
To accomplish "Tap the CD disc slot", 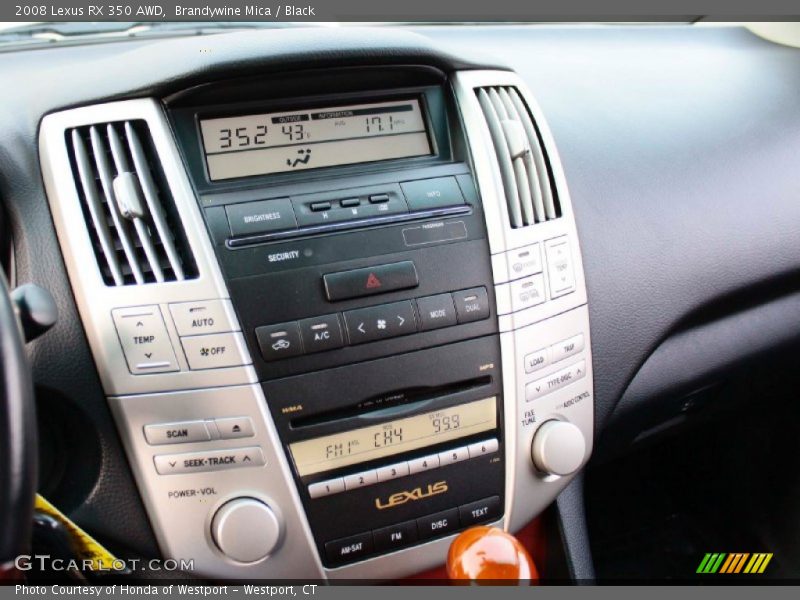I will coord(391,402).
